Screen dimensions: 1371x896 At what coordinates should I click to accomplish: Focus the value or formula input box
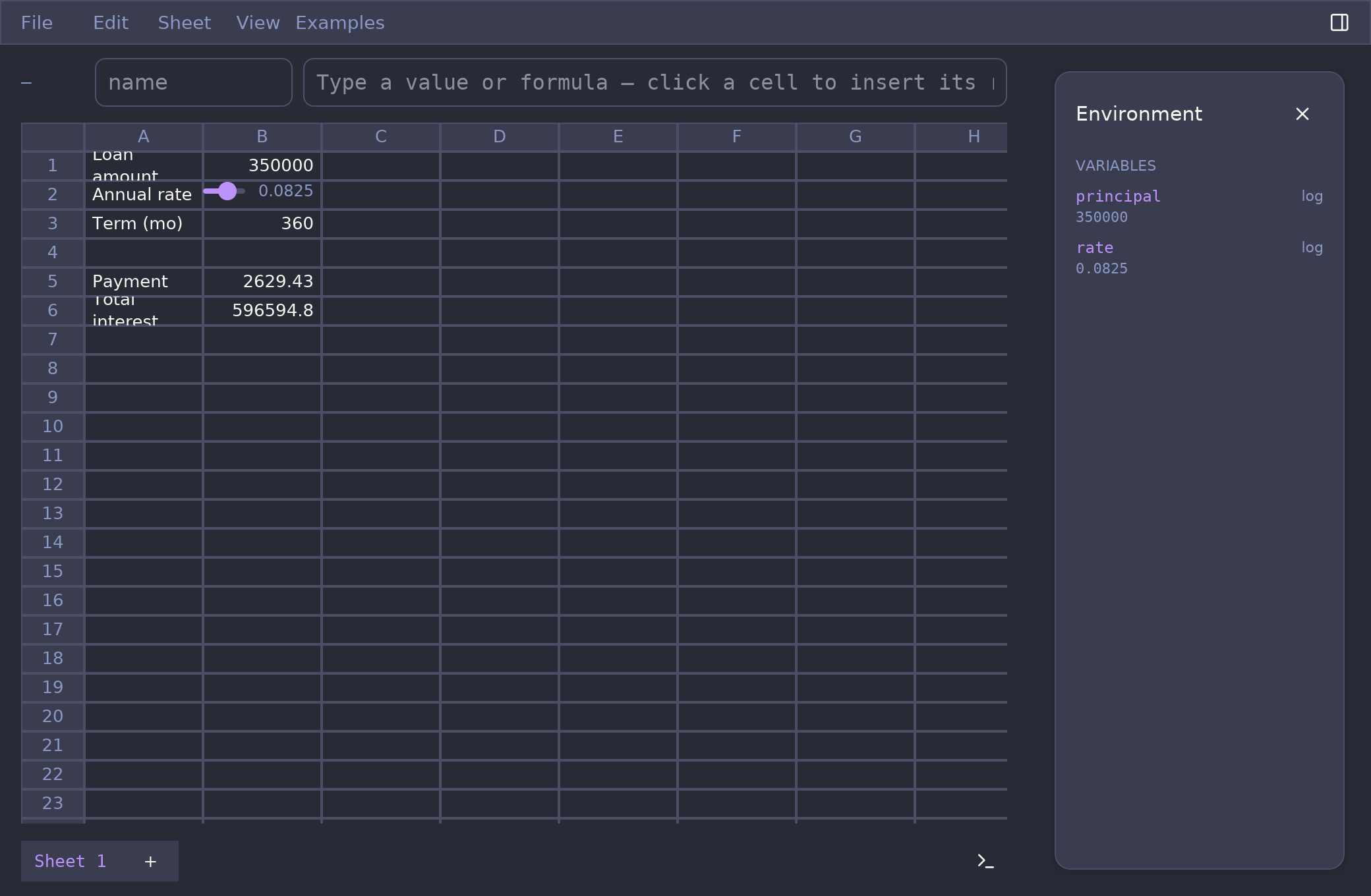(655, 82)
